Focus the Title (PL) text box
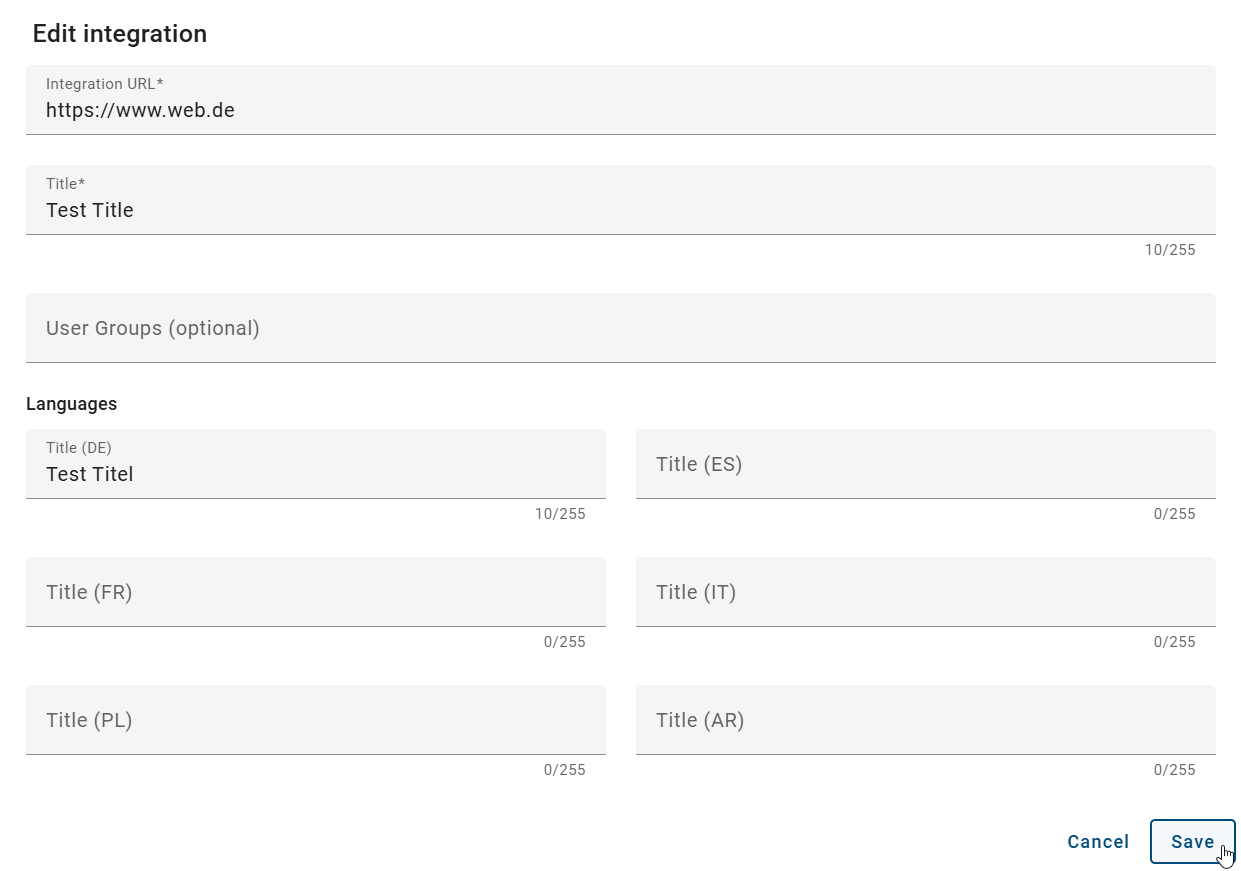The image size is (1241, 871). [x=315, y=720]
